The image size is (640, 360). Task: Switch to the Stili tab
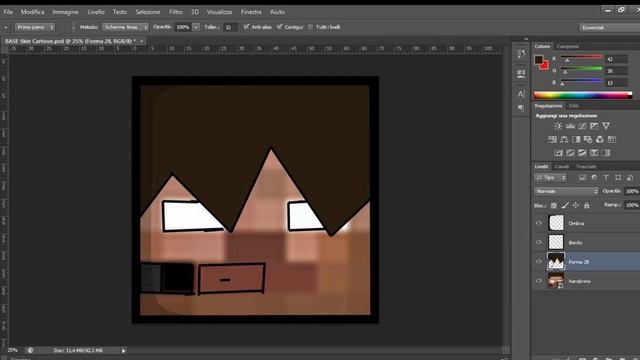[573, 106]
